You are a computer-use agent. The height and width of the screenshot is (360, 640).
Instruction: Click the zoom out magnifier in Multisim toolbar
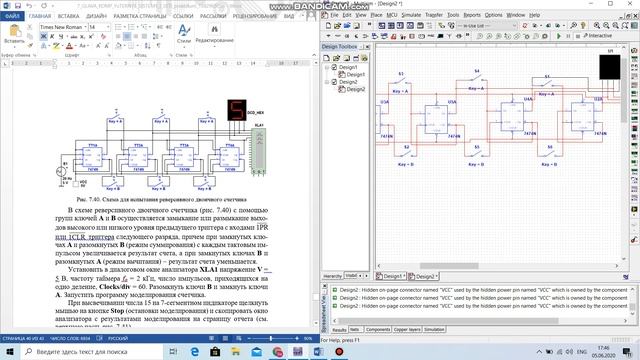tap(606, 26)
